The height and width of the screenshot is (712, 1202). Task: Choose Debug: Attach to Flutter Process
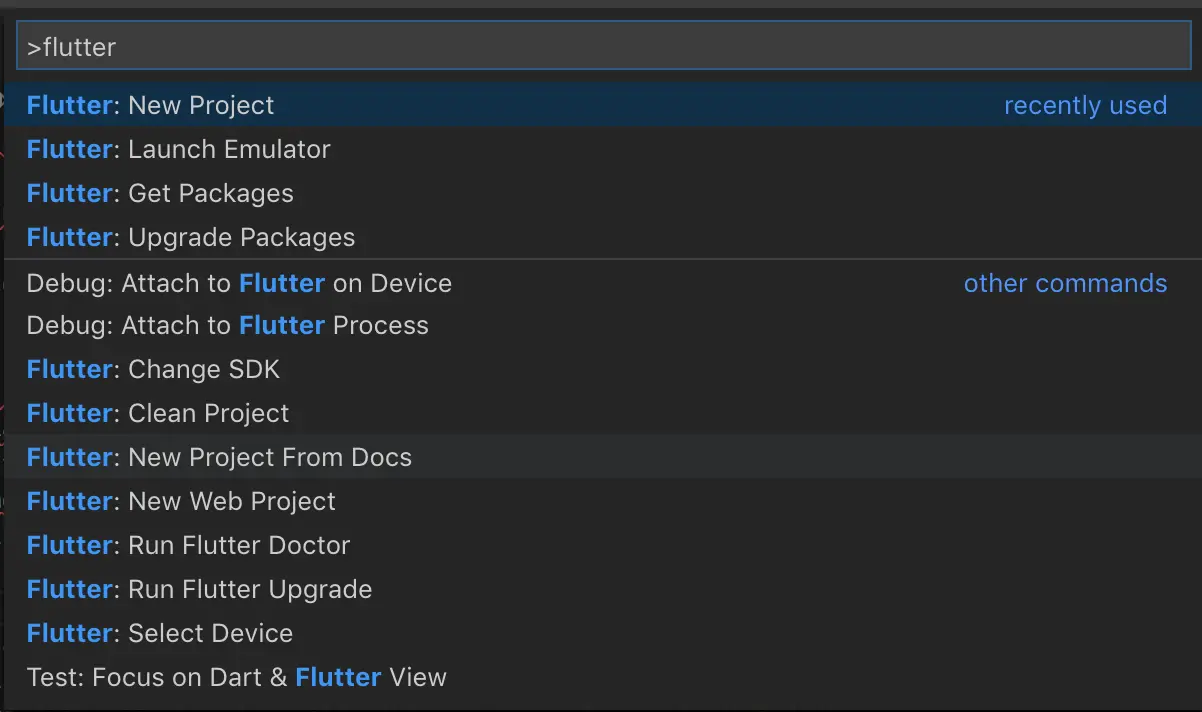227,325
